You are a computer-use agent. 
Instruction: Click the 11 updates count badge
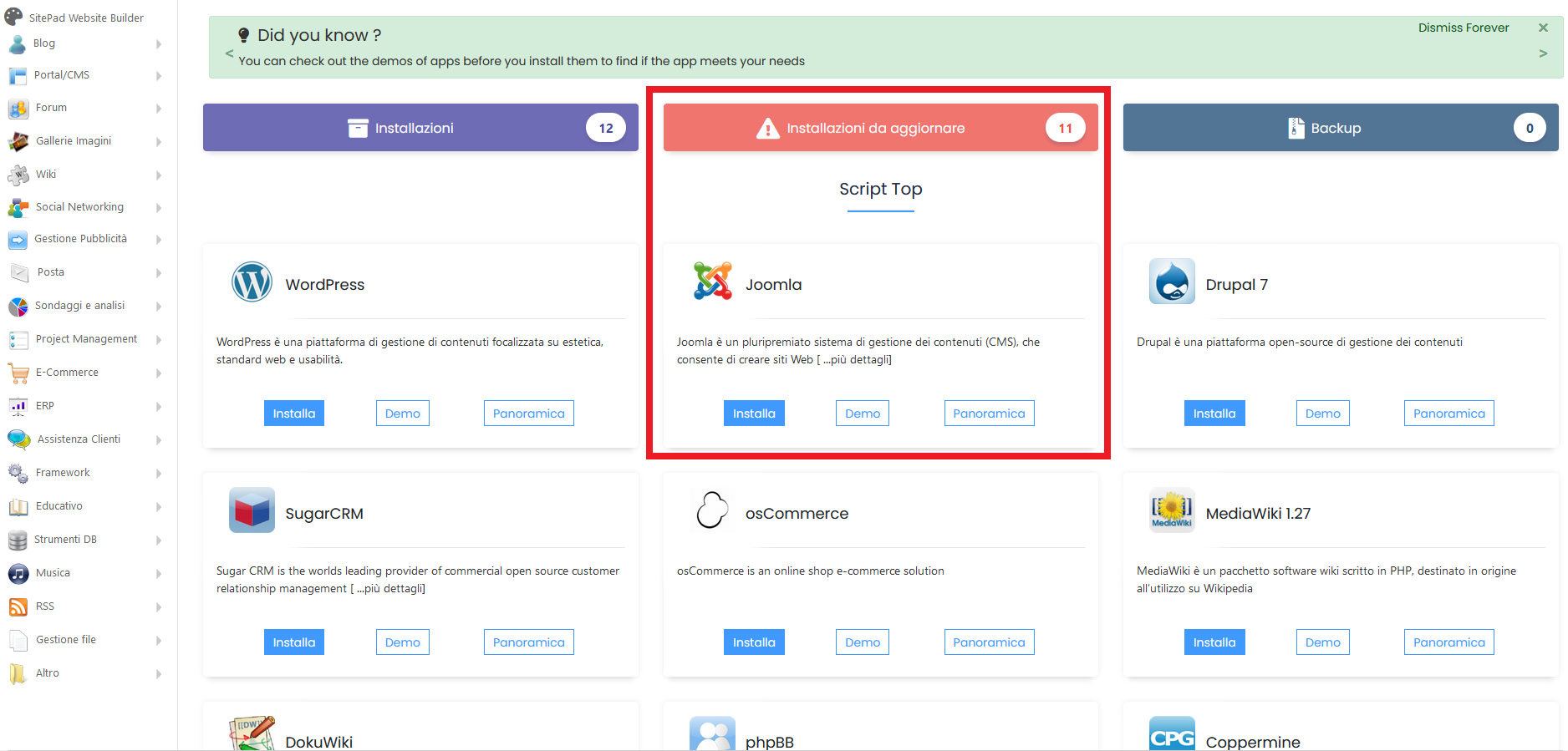pos(1066,128)
